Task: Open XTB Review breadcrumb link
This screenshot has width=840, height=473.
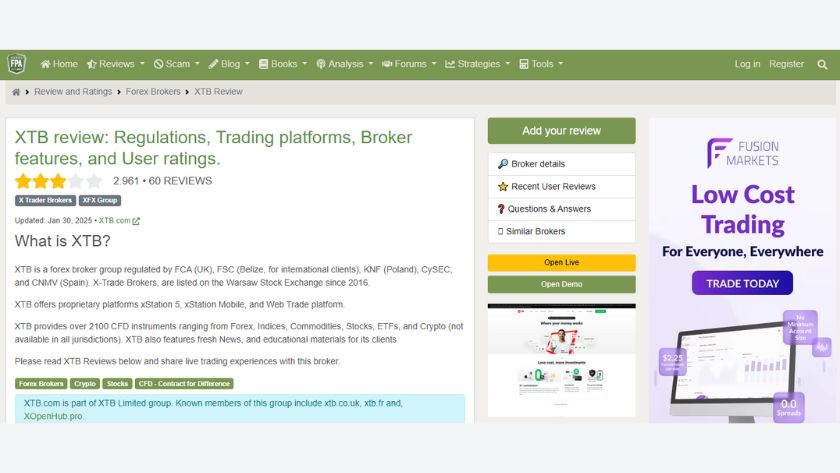Action: point(219,92)
